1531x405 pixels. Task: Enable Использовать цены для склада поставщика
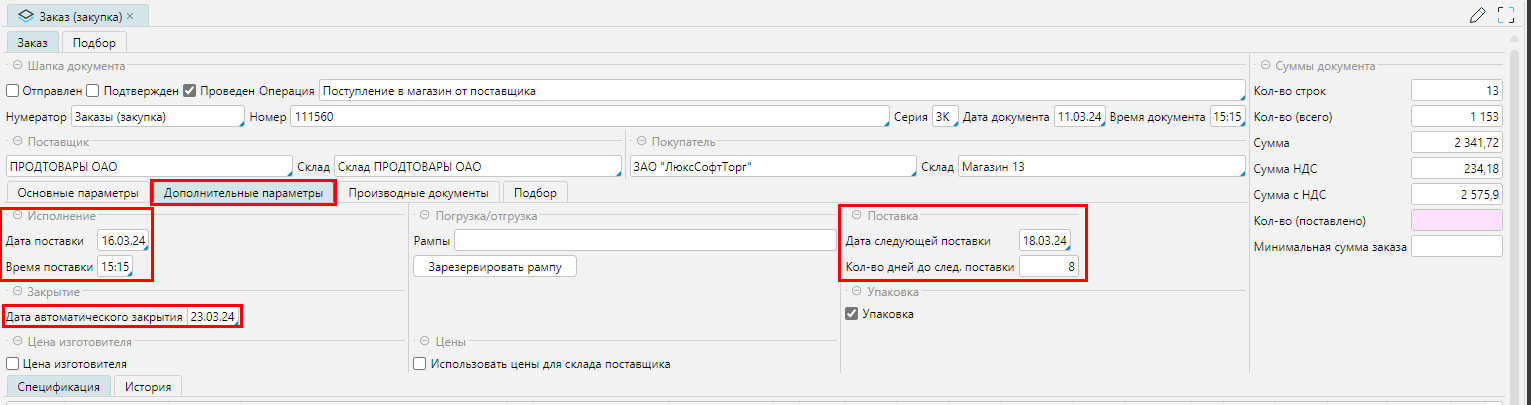pyautogui.click(x=420, y=364)
